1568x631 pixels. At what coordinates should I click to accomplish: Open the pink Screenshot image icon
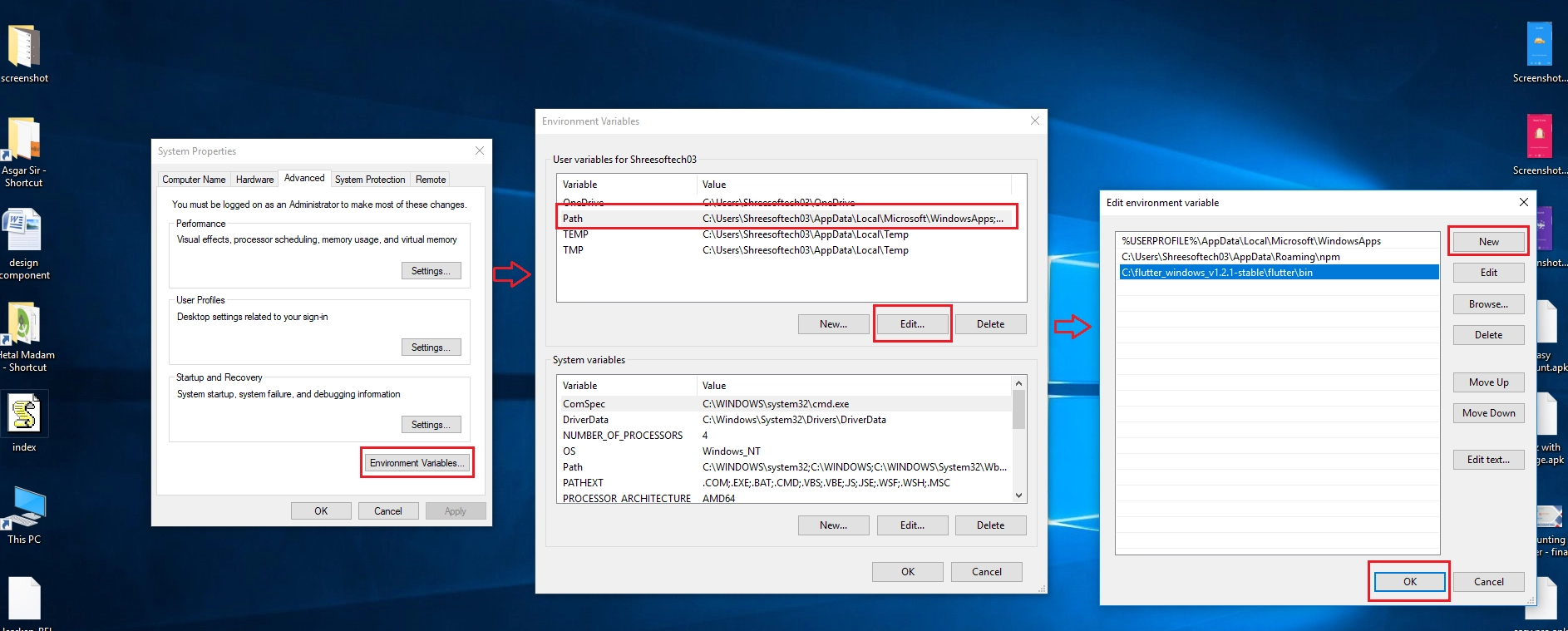(1539, 137)
